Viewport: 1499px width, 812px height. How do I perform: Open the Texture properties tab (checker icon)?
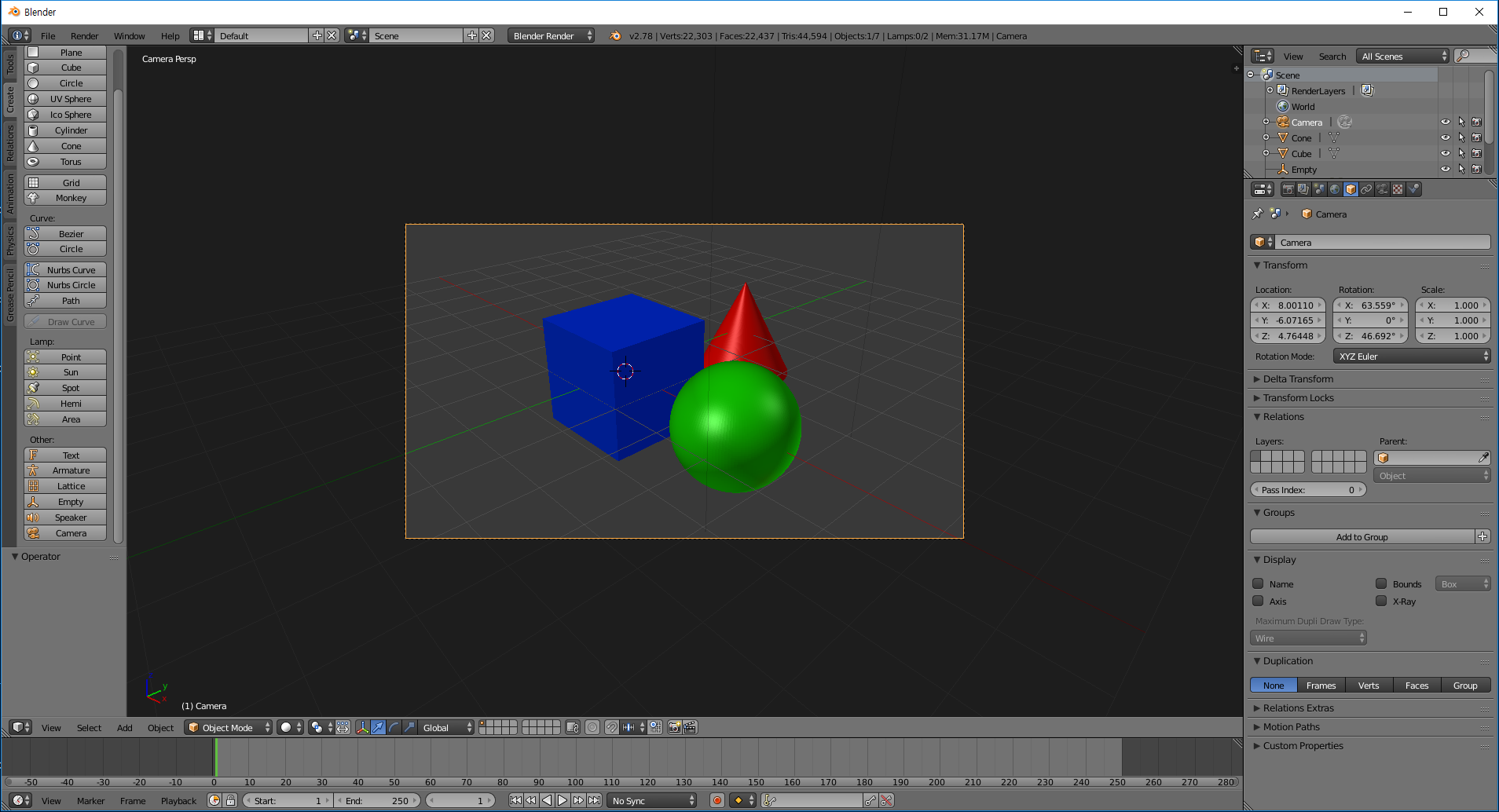[1397, 189]
